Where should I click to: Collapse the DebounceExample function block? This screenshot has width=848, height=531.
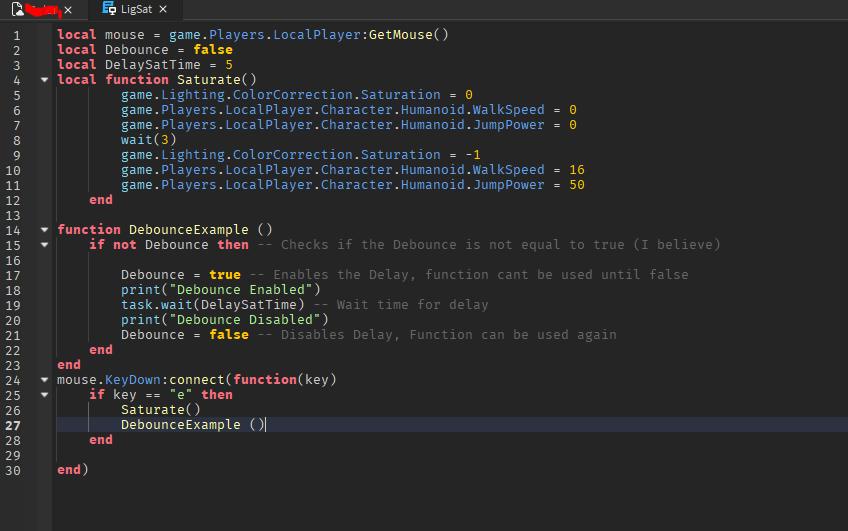44,229
